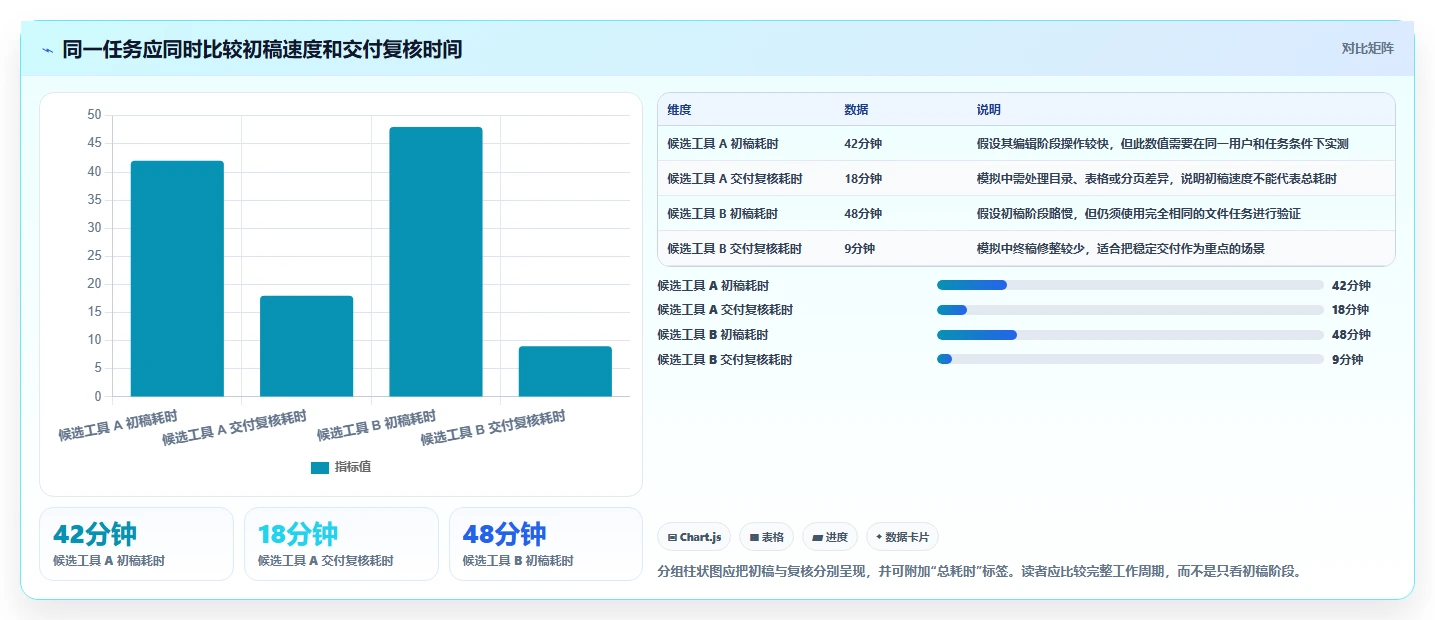Click the 9分钟 value in the table
This screenshot has width=1435, height=620.
pyautogui.click(x=859, y=249)
